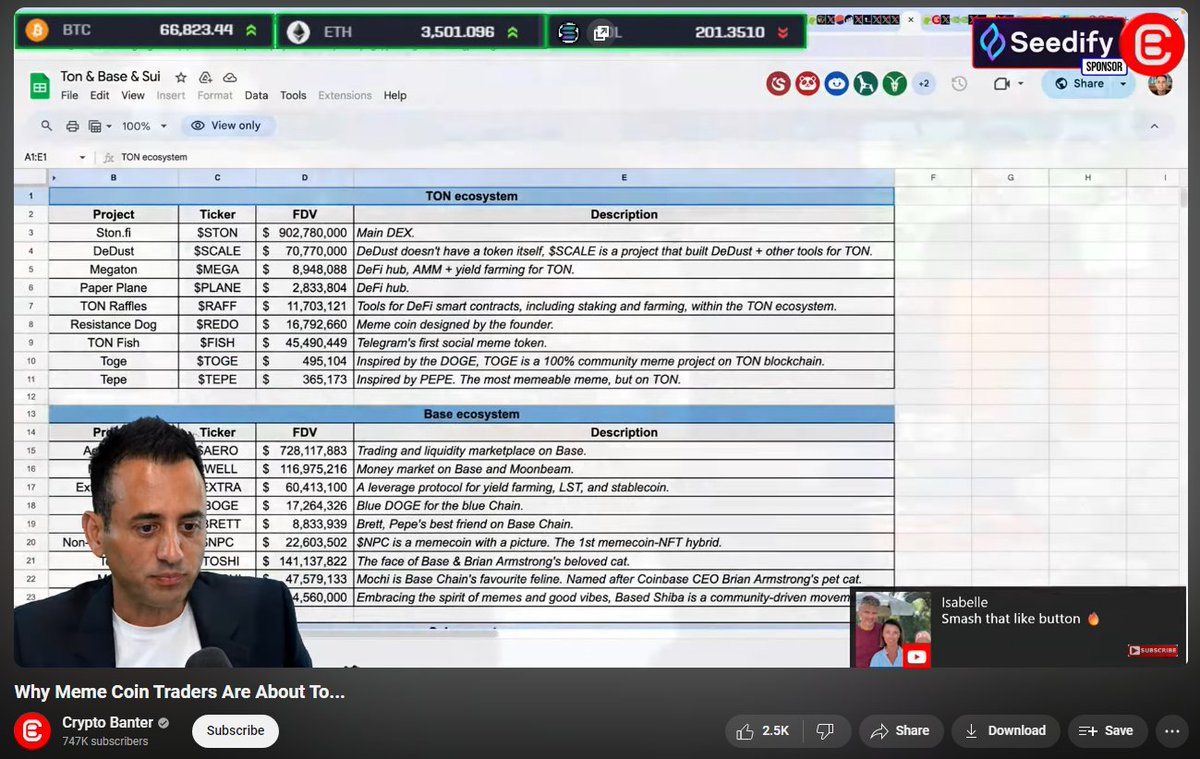
Task: Click the white Subscribe button under the video
Action: [235, 730]
